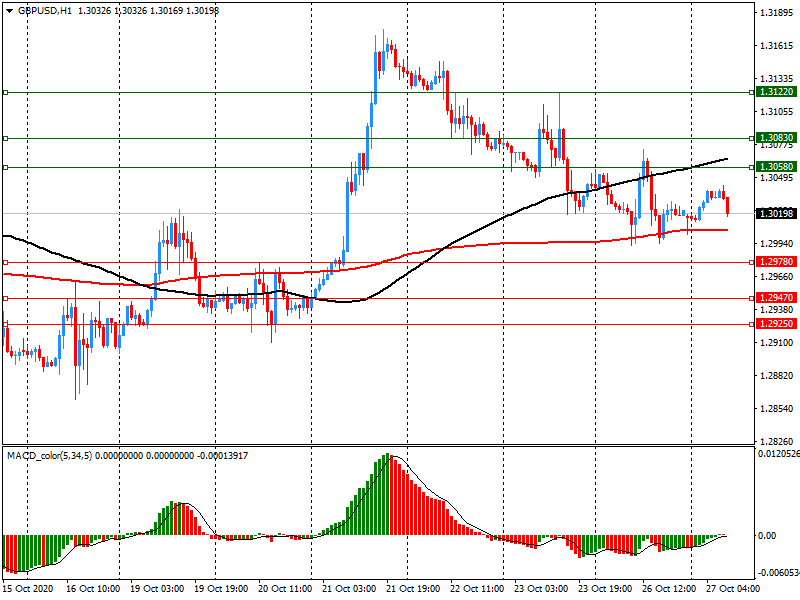Select the 1.31220 green price tag
The image size is (800, 600).
coord(776,92)
